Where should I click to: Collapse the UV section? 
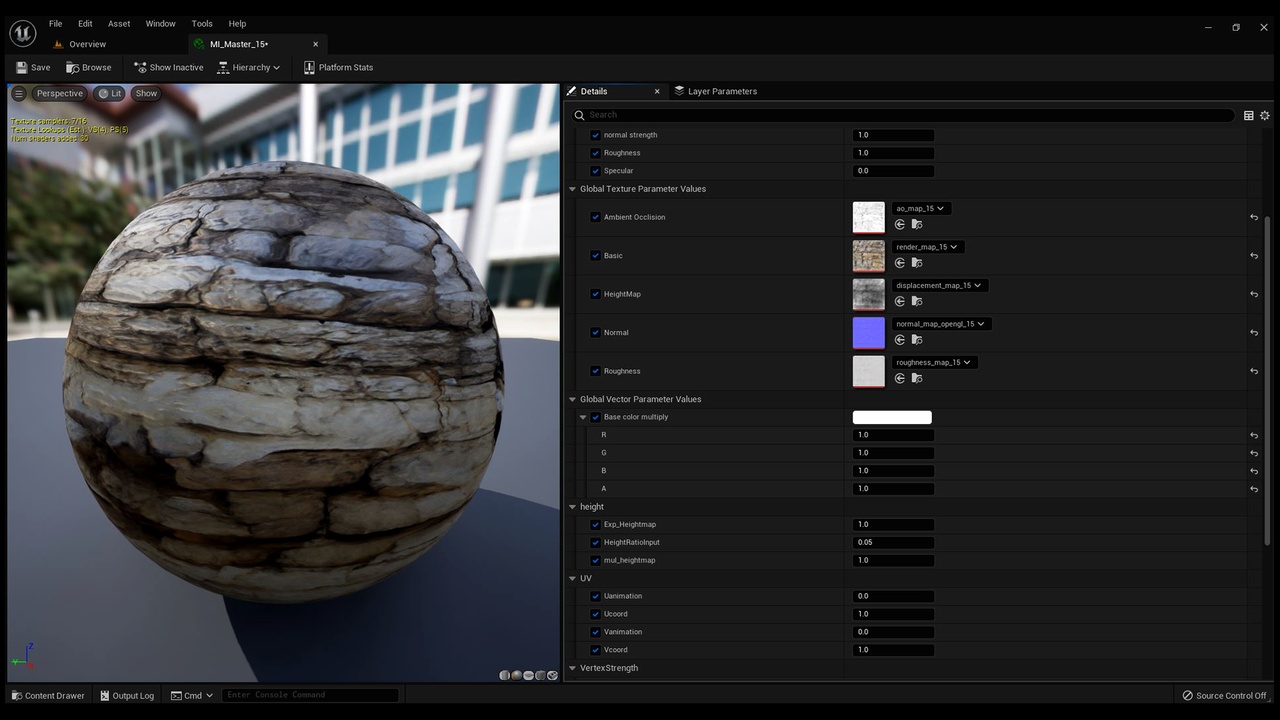click(573, 578)
